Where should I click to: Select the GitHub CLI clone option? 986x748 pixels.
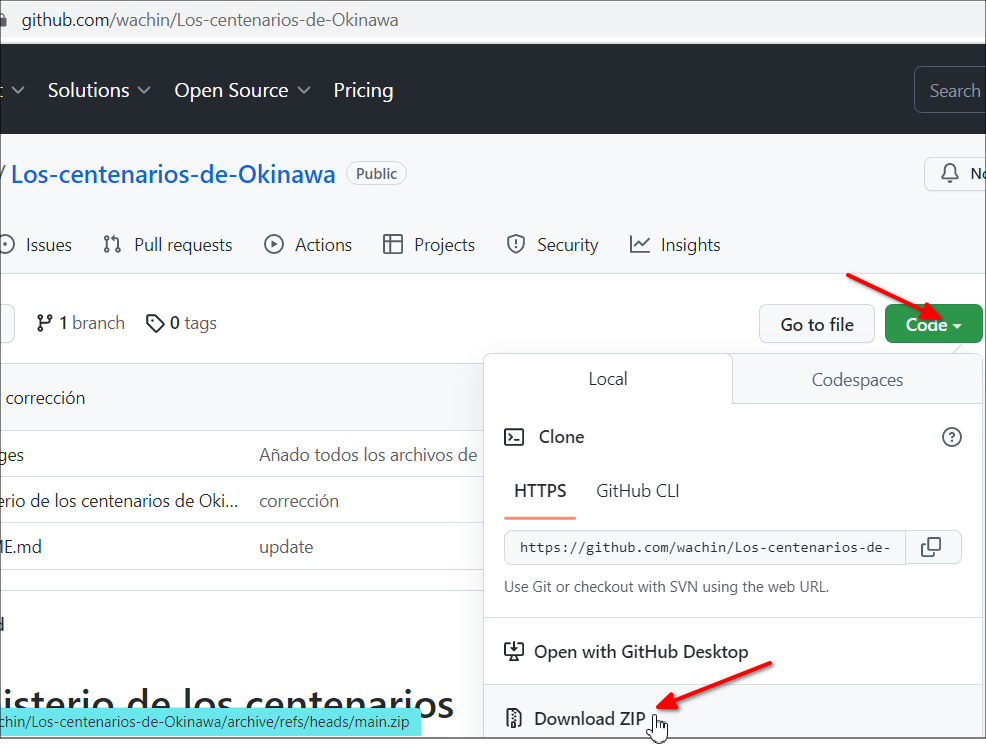[x=638, y=491]
